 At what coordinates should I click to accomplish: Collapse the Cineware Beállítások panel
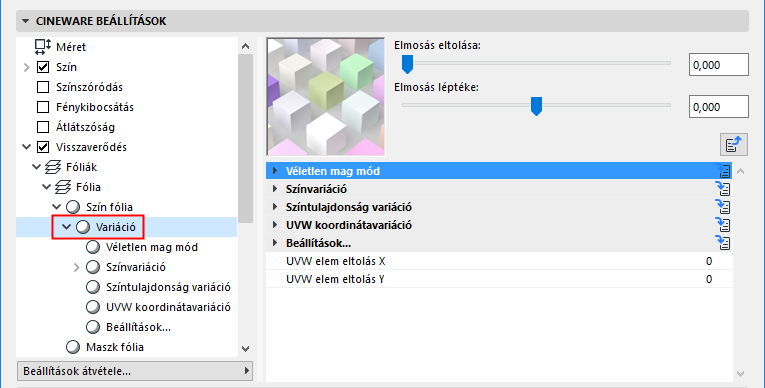(25, 21)
